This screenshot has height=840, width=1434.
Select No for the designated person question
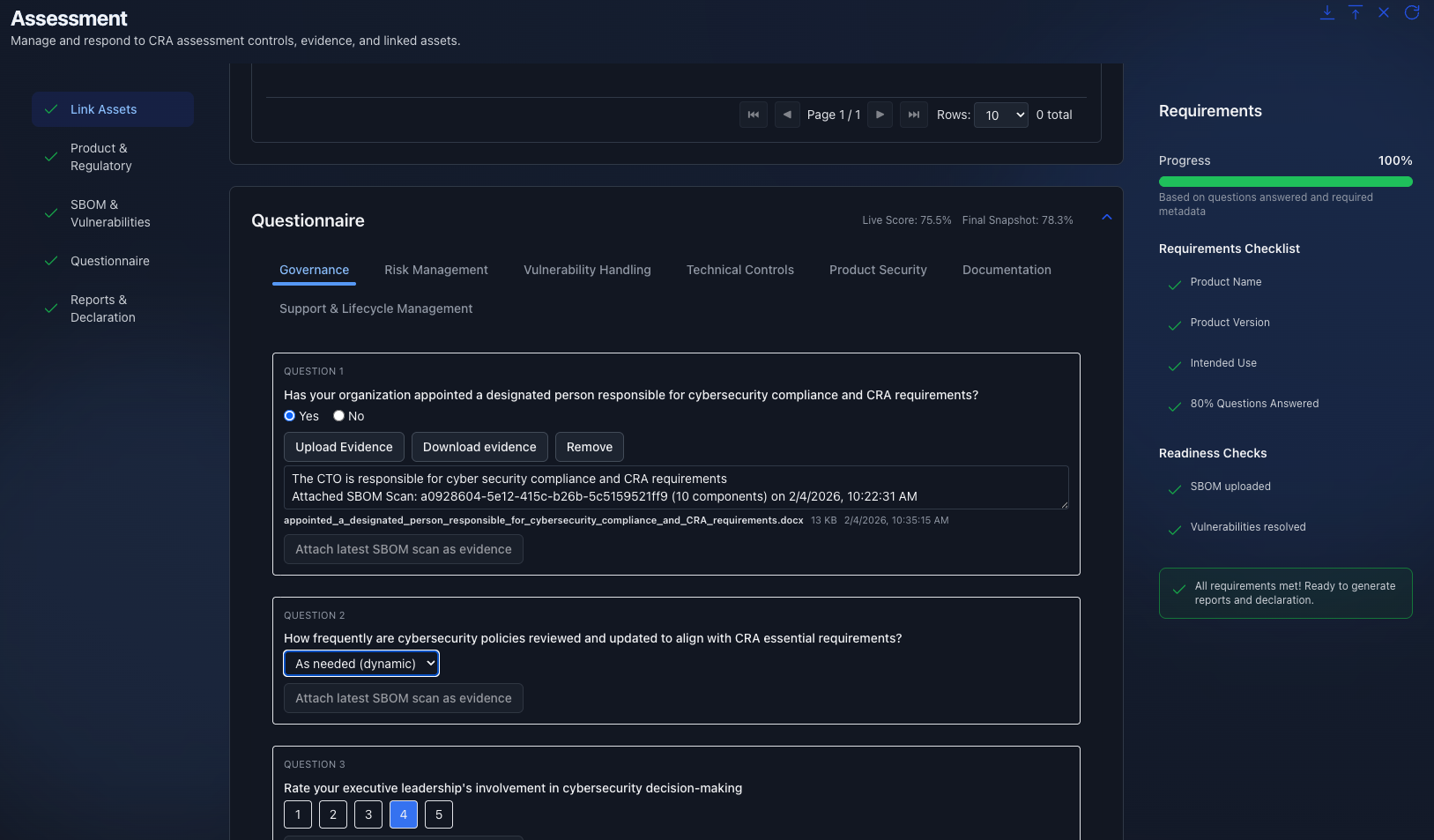[x=338, y=415]
